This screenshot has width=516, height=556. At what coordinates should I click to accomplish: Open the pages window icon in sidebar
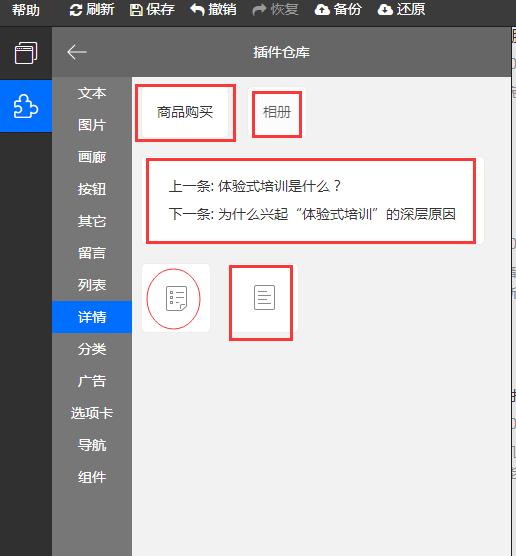(x=26, y=53)
